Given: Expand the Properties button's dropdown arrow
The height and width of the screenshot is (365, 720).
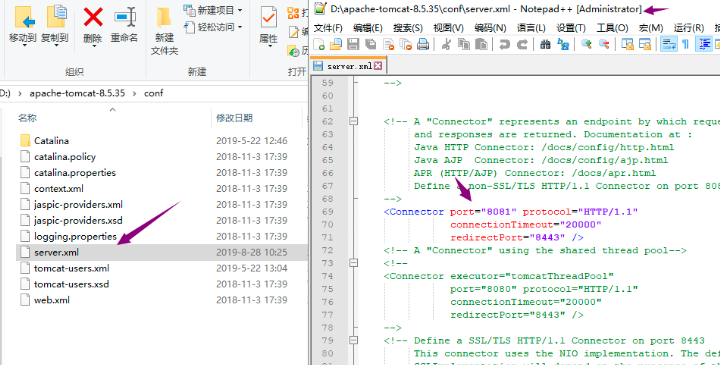Looking at the screenshot, I should click(269, 46).
